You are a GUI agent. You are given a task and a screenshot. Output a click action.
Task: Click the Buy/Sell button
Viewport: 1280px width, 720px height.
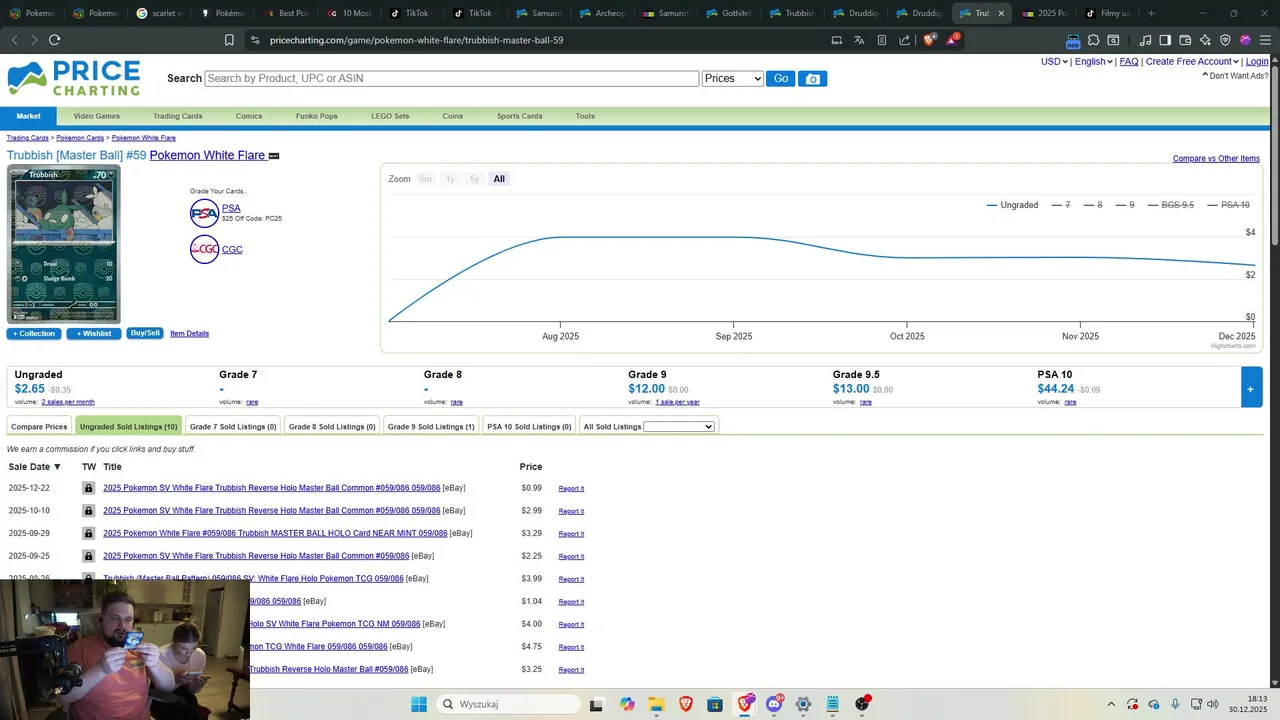coord(145,333)
